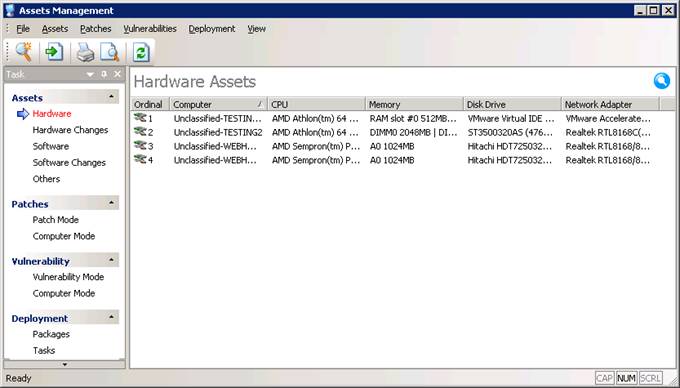The width and height of the screenshot is (680, 388).
Task: Open the Deployment menu
Action: point(212,29)
